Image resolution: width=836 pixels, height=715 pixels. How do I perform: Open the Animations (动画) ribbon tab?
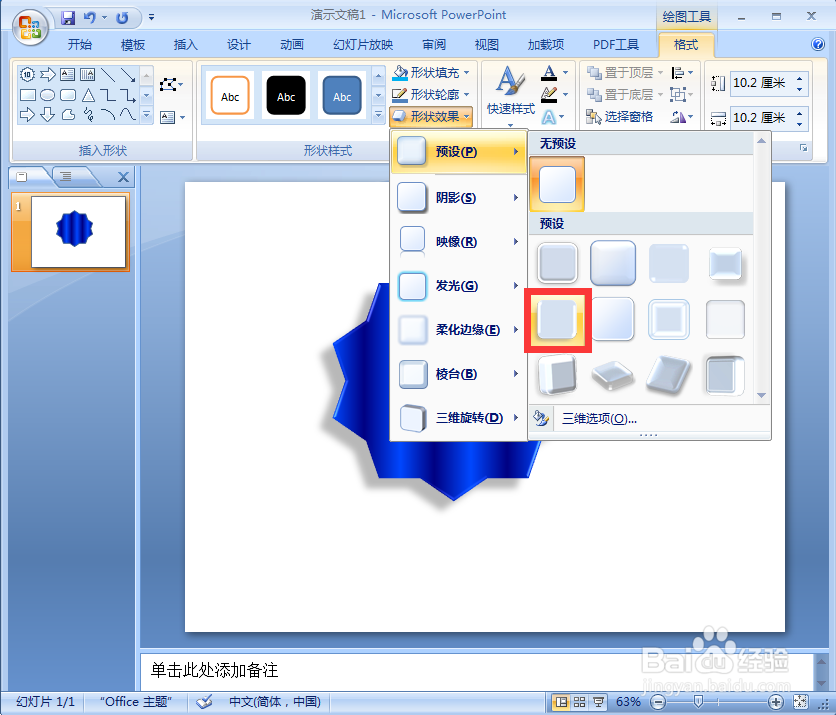pyautogui.click(x=292, y=44)
